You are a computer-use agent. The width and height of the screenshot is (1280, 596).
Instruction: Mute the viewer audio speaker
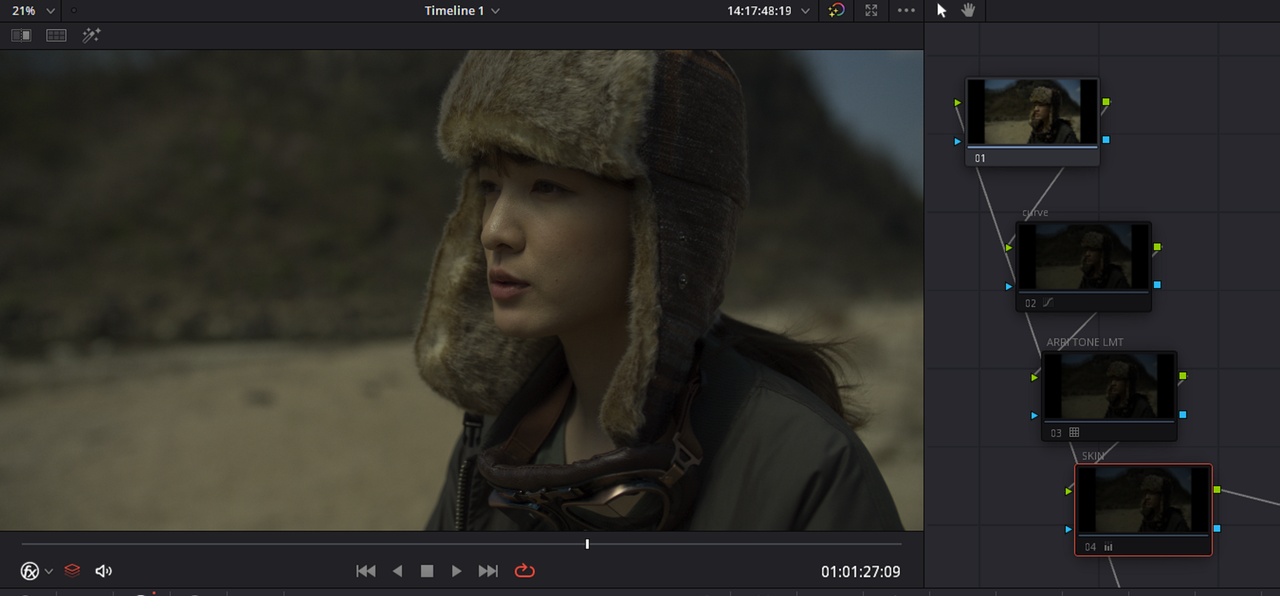coord(103,571)
